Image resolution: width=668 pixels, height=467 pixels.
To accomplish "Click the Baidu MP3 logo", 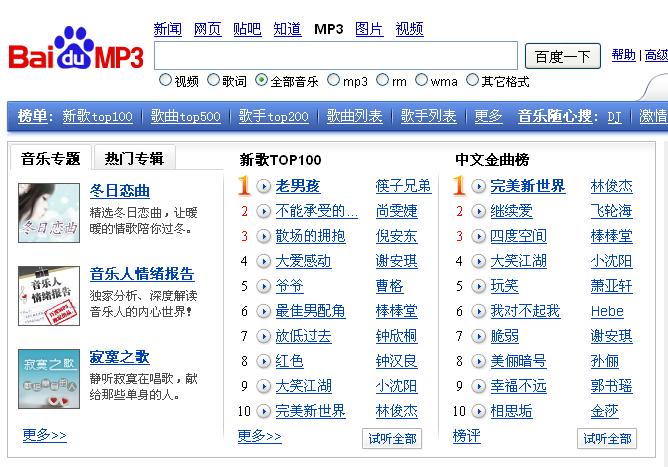I will click(x=76, y=48).
